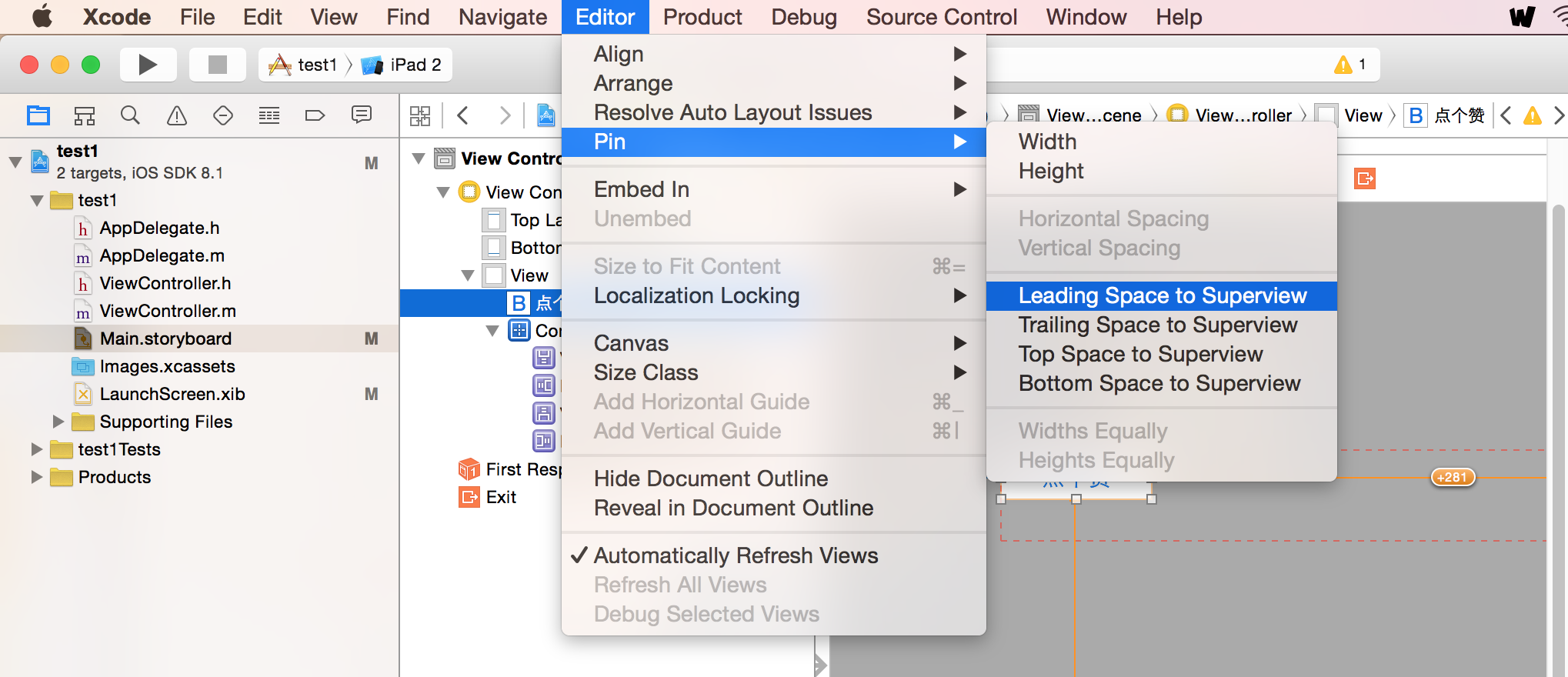Click the +281 constraint badge on canvas
The height and width of the screenshot is (677, 1568).
[x=1453, y=477]
